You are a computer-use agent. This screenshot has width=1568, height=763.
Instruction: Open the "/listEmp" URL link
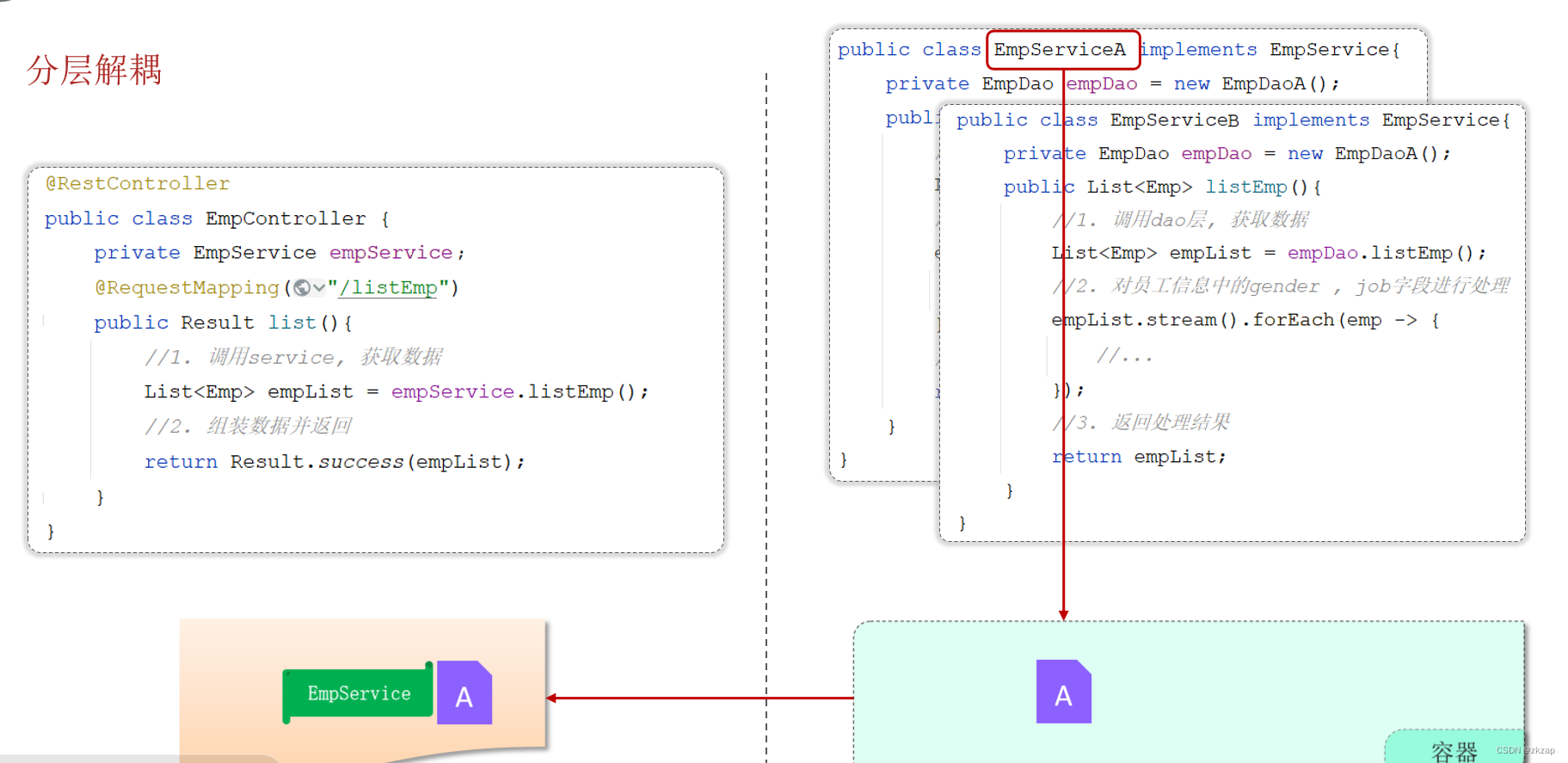(x=388, y=288)
